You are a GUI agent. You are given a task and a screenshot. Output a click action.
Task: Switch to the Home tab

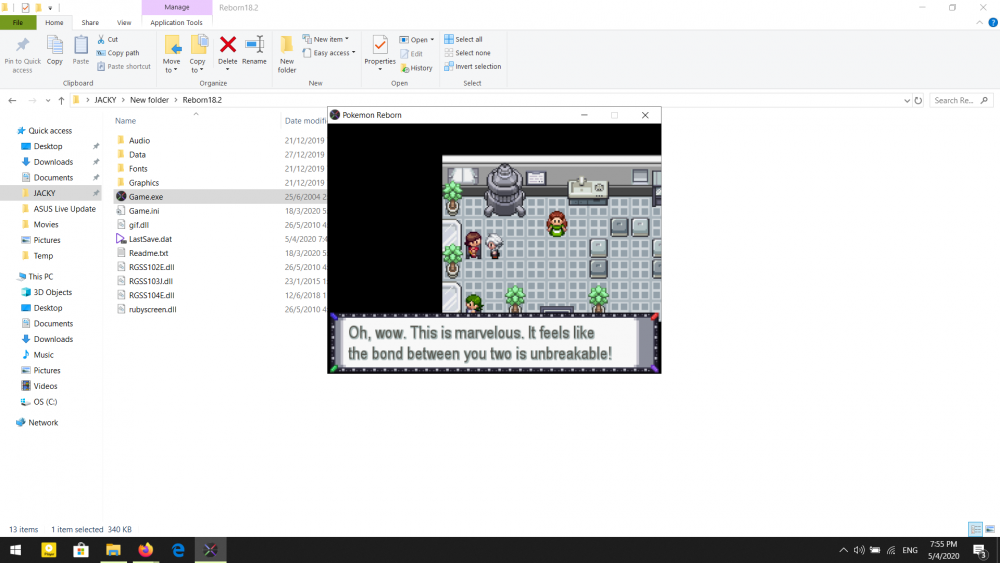(54, 22)
